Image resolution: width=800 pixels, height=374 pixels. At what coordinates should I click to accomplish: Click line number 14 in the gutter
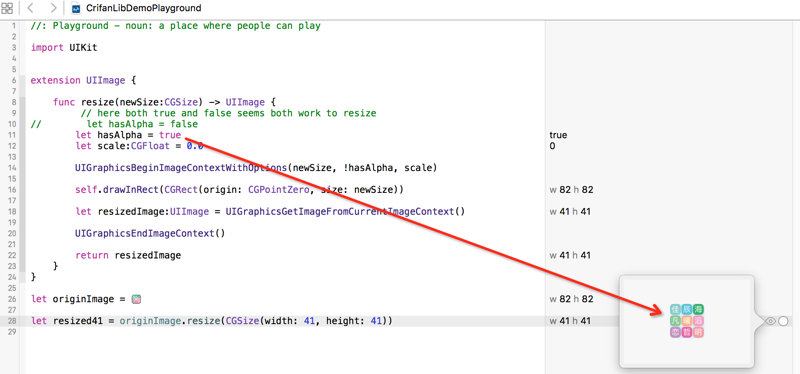(x=12, y=167)
